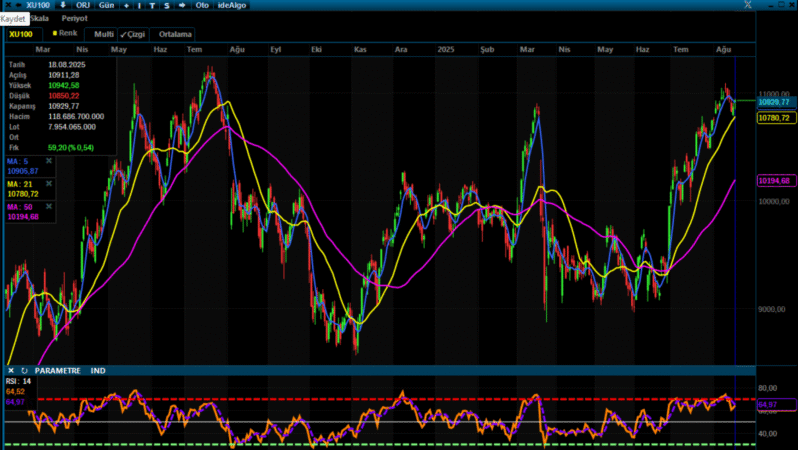
Task: Open the ideAlgo menu
Action: click(x=232, y=5)
